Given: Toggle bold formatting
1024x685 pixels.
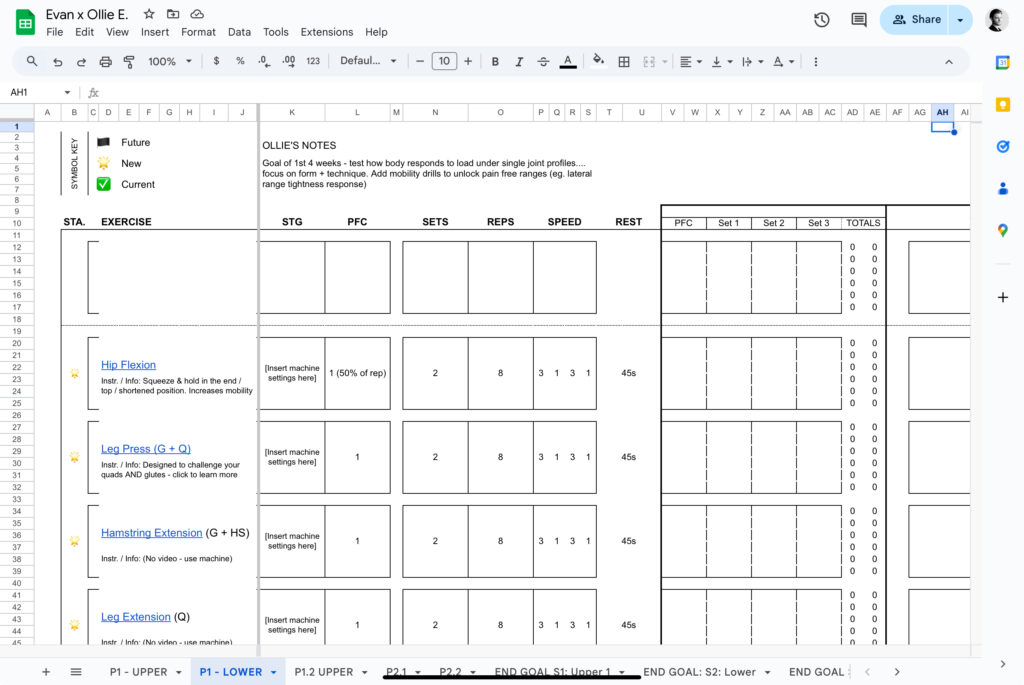Looking at the screenshot, I should point(495,61).
